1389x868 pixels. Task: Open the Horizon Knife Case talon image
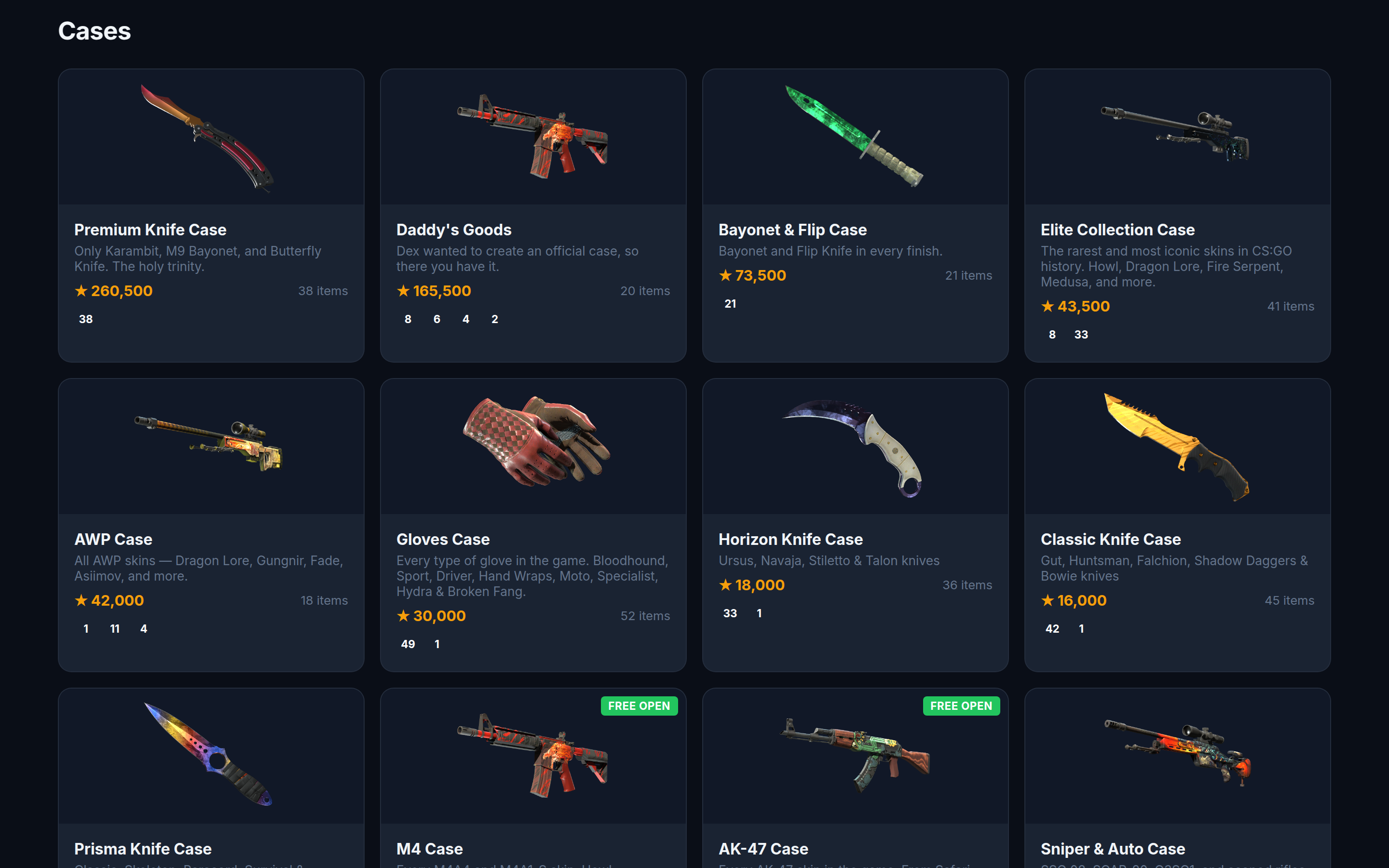(x=853, y=448)
